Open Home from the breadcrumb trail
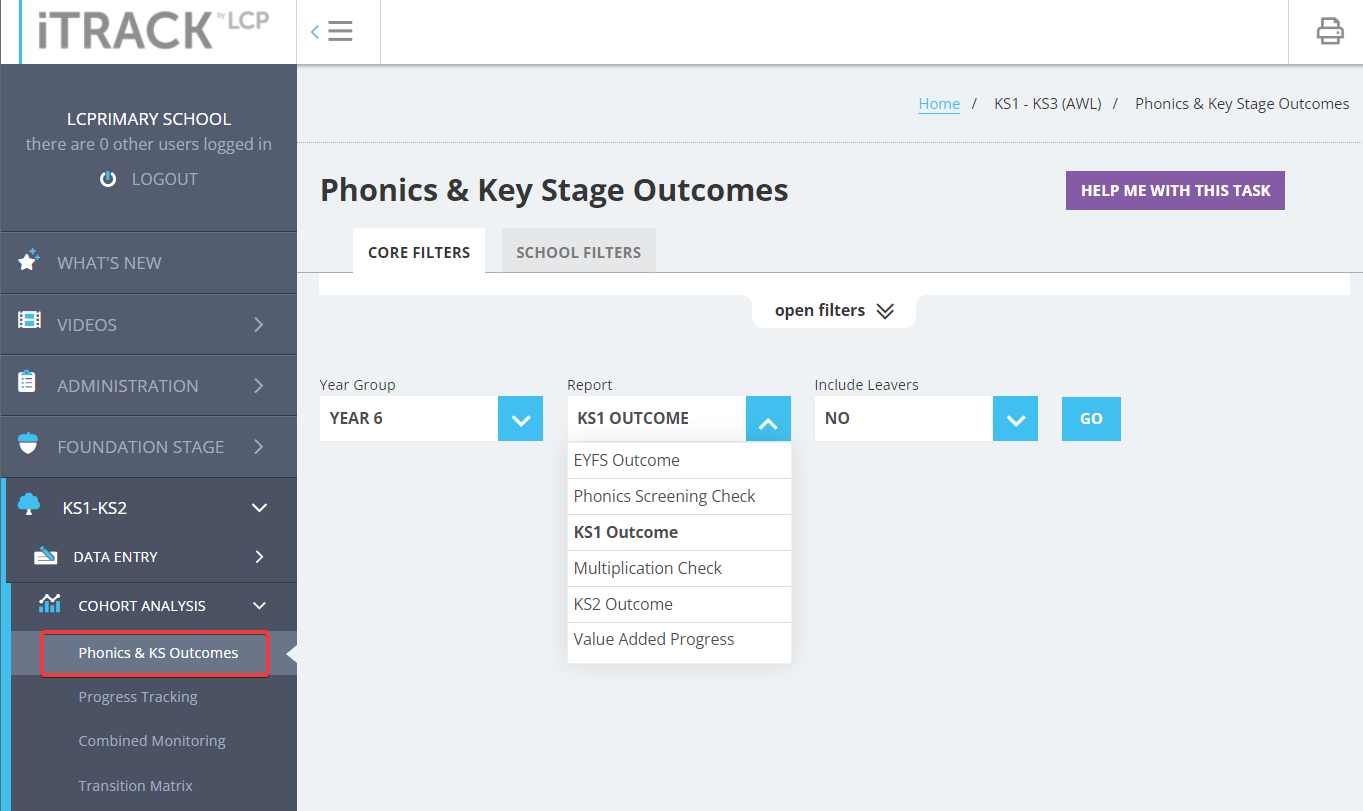Image resolution: width=1363 pixels, height=811 pixels. pos(938,103)
